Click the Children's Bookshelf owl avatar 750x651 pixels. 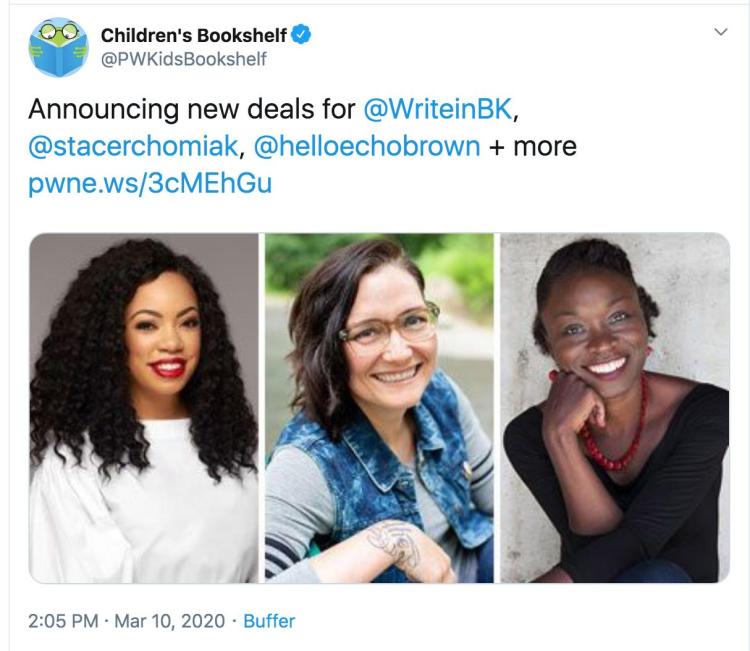pyautogui.click(x=59, y=47)
